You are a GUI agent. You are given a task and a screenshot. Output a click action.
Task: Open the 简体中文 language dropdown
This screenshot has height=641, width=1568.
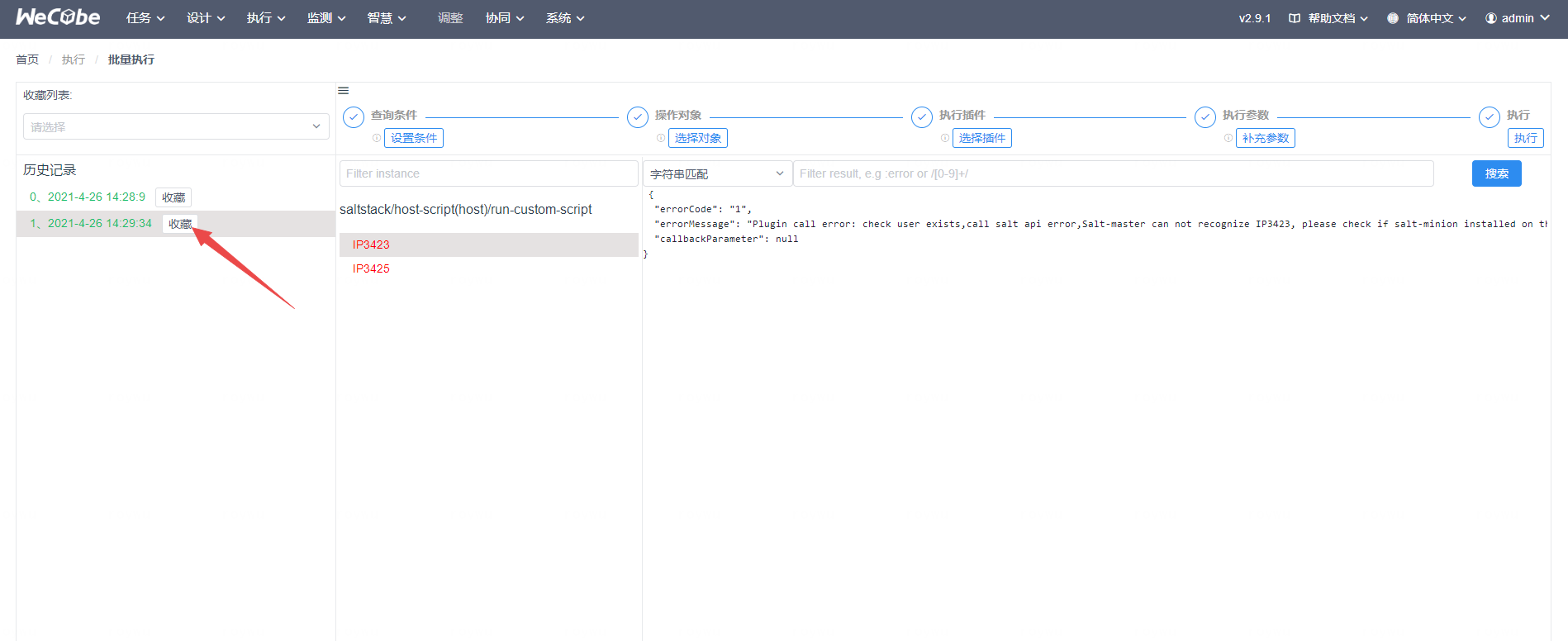point(1427,18)
